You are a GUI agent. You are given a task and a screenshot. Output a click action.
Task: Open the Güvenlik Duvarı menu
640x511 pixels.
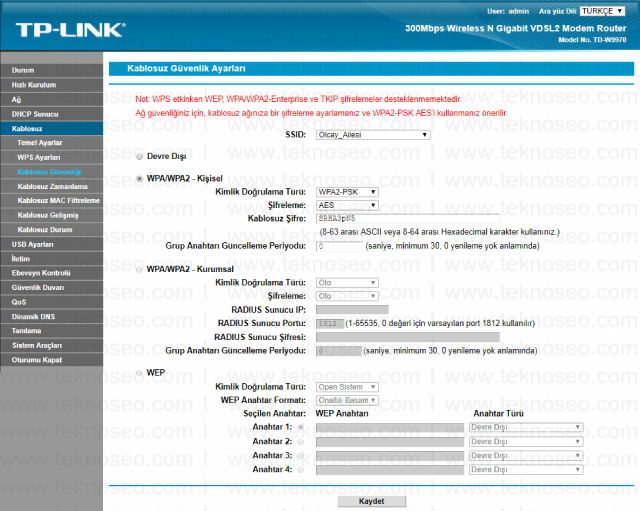pos(51,288)
